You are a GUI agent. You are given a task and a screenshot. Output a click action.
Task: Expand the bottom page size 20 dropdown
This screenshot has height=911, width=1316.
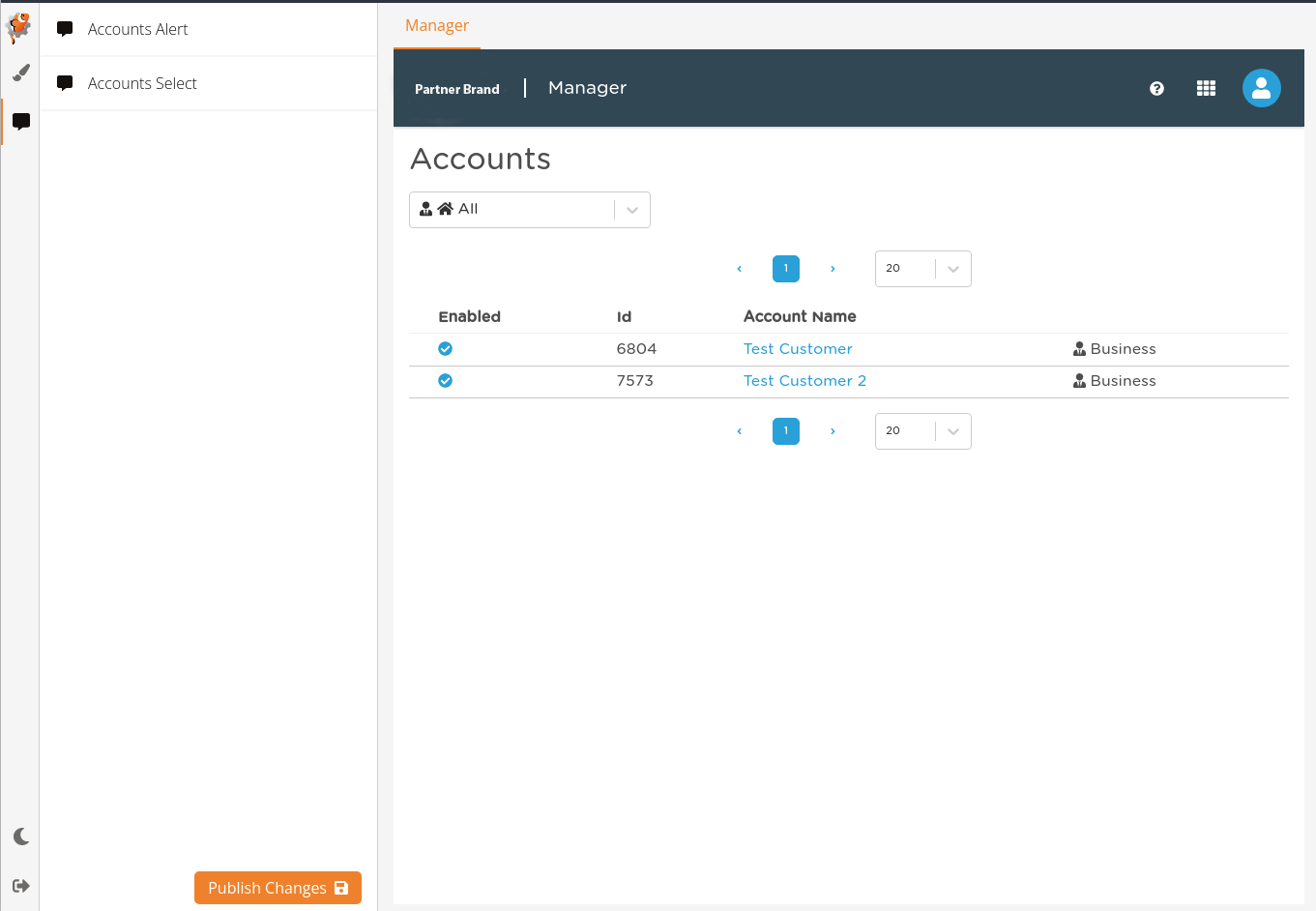pyautogui.click(x=923, y=431)
